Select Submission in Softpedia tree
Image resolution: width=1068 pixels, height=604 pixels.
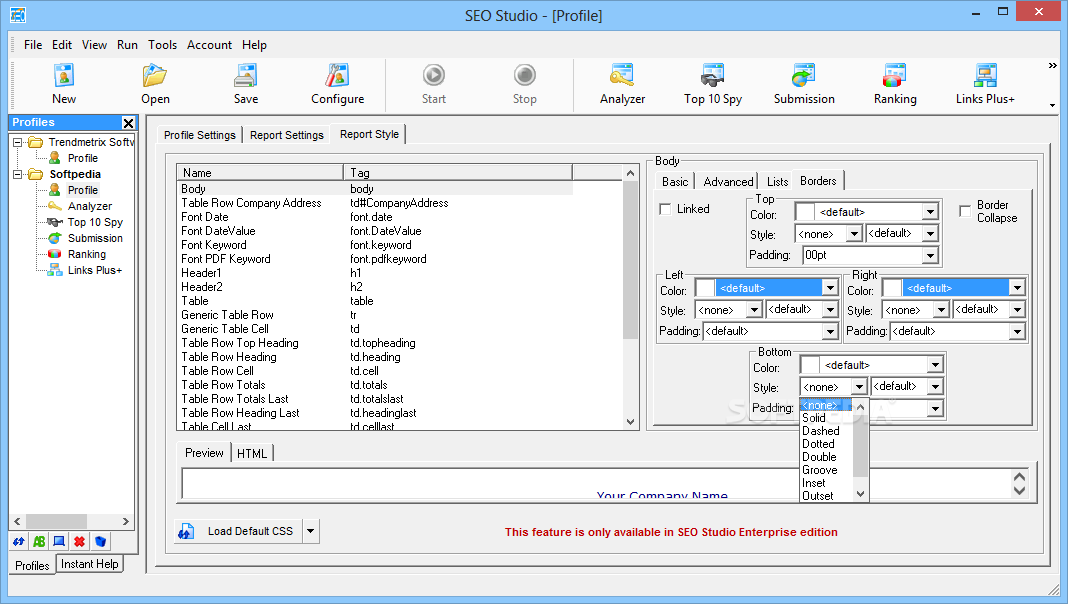(x=95, y=238)
